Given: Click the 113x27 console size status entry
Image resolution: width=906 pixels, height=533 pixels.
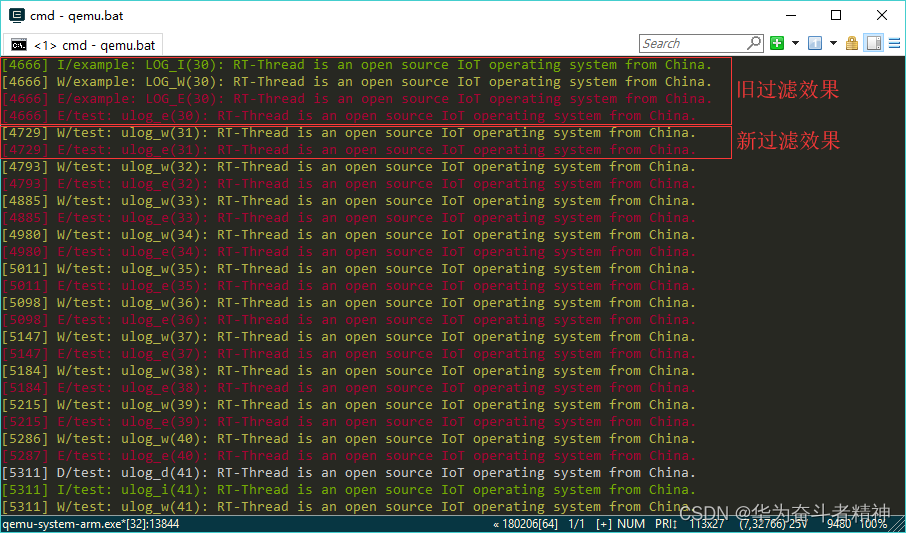Looking at the screenshot, I should pyautogui.click(x=707, y=524).
